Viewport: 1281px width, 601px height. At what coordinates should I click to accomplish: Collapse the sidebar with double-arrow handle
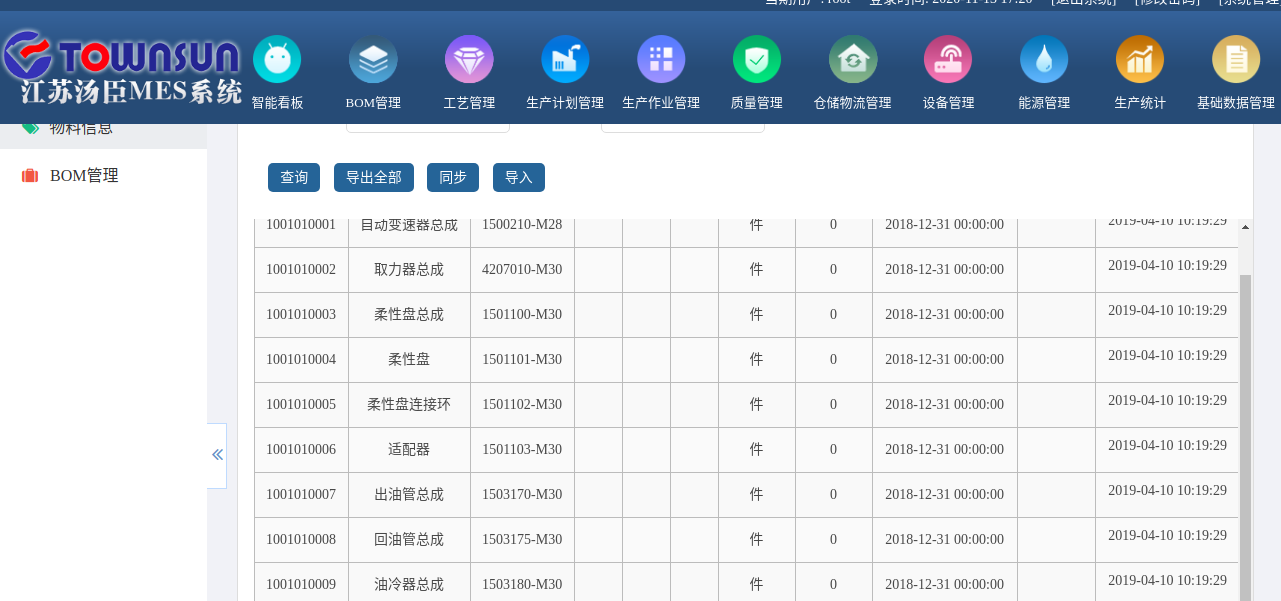(217, 455)
